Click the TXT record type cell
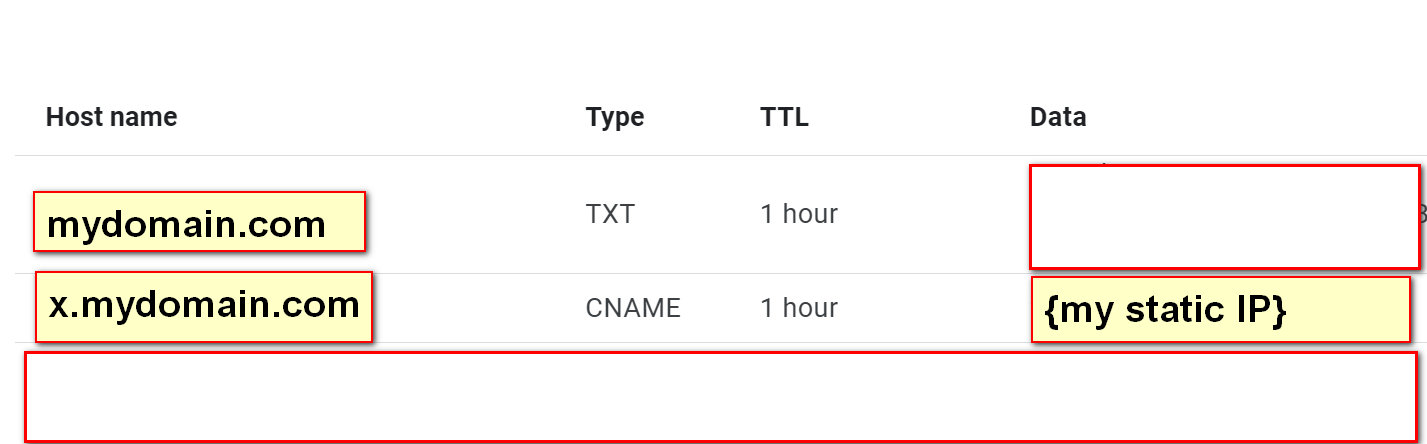 [x=609, y=214]
